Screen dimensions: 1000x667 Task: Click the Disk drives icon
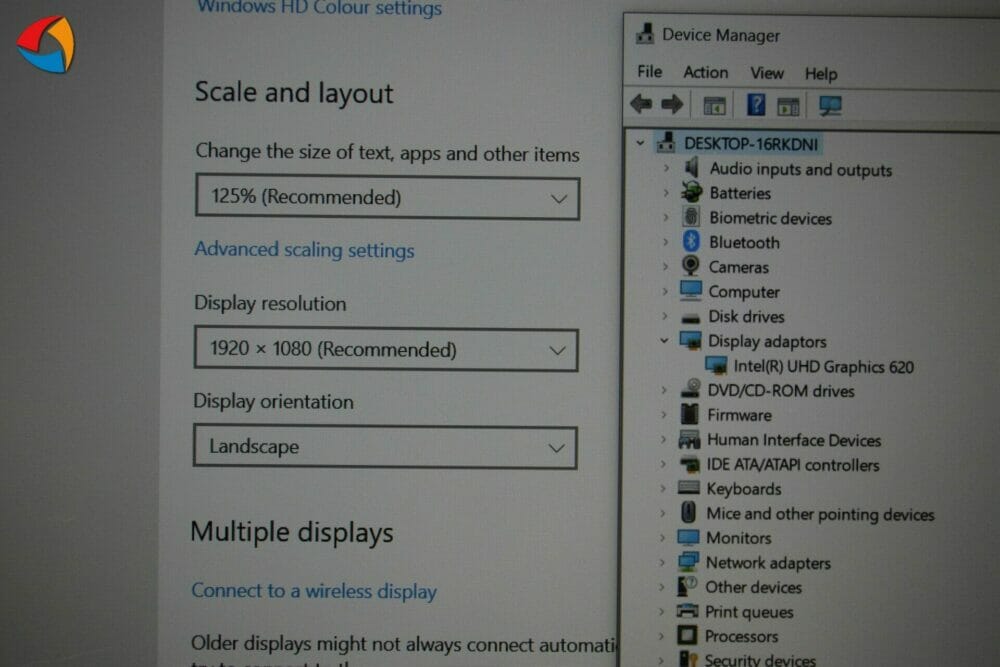[x=690, y=317]
